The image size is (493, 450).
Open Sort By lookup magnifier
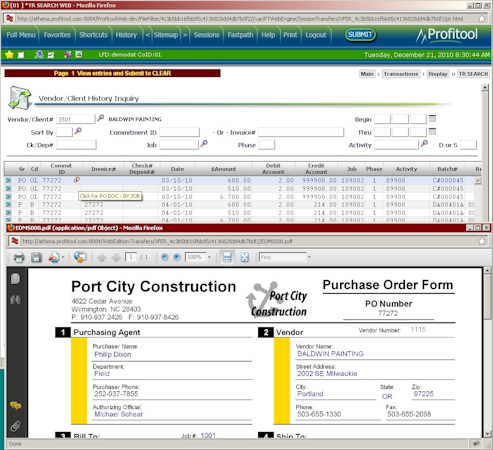78,131
